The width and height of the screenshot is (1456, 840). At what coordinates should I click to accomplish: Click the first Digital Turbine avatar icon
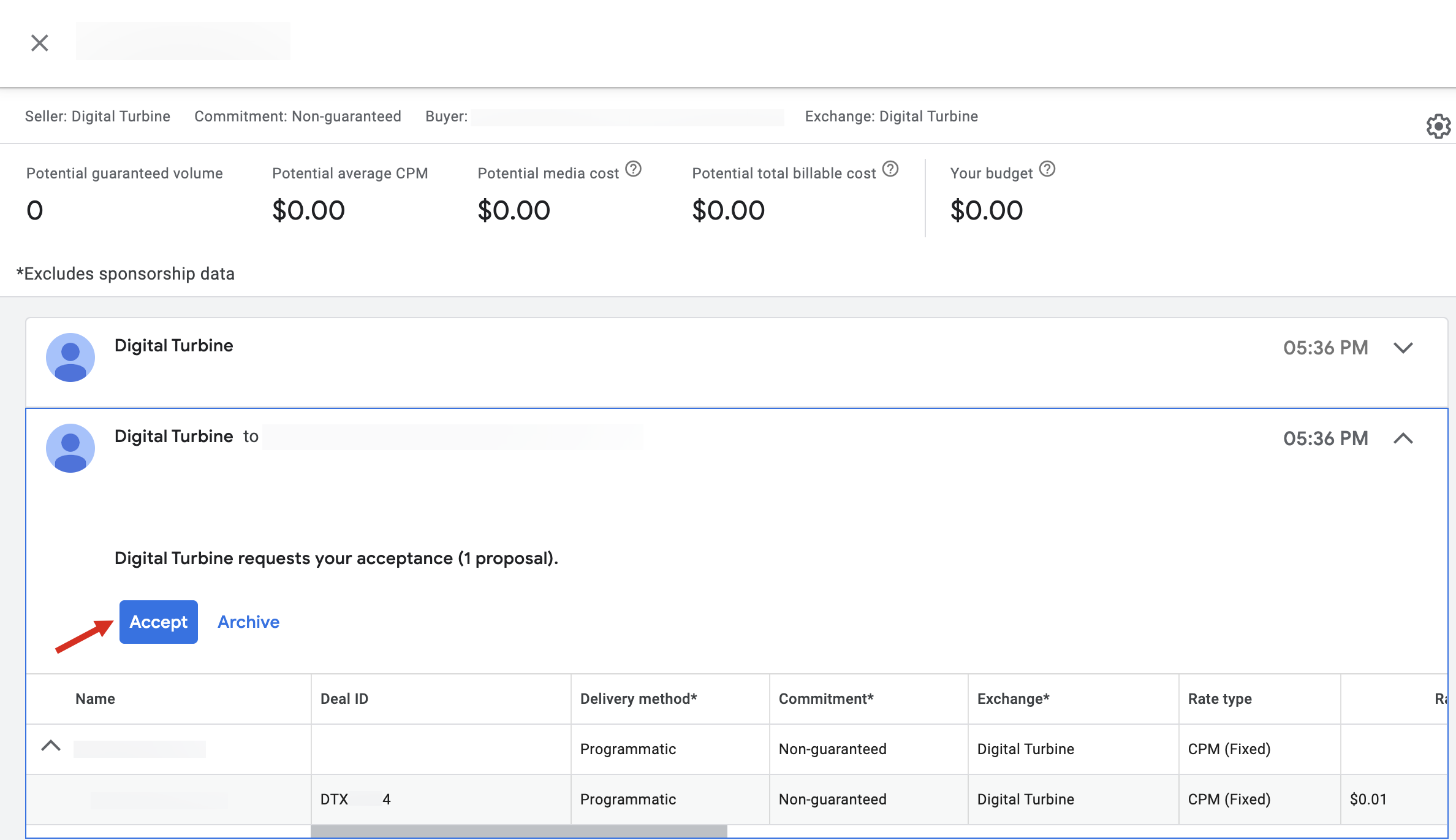70,357
